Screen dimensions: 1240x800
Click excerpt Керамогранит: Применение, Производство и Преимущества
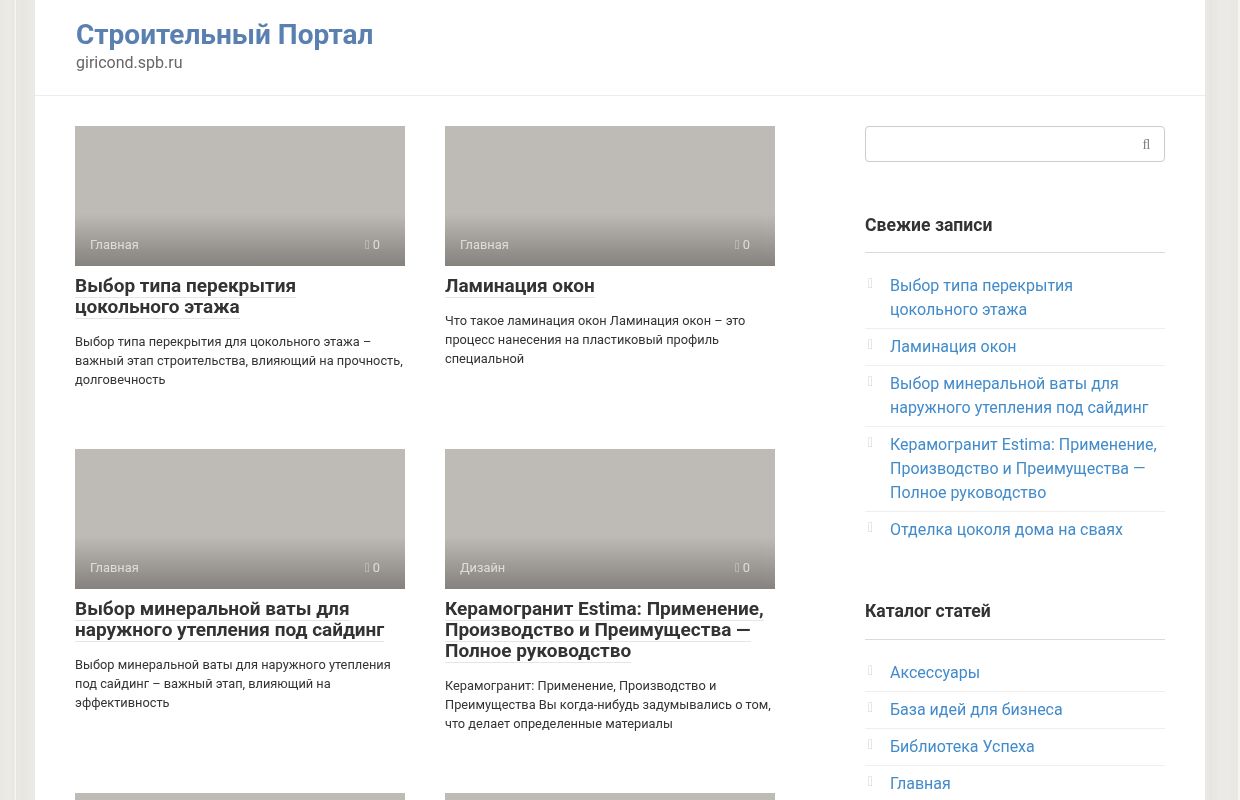(x=608, y=705)
